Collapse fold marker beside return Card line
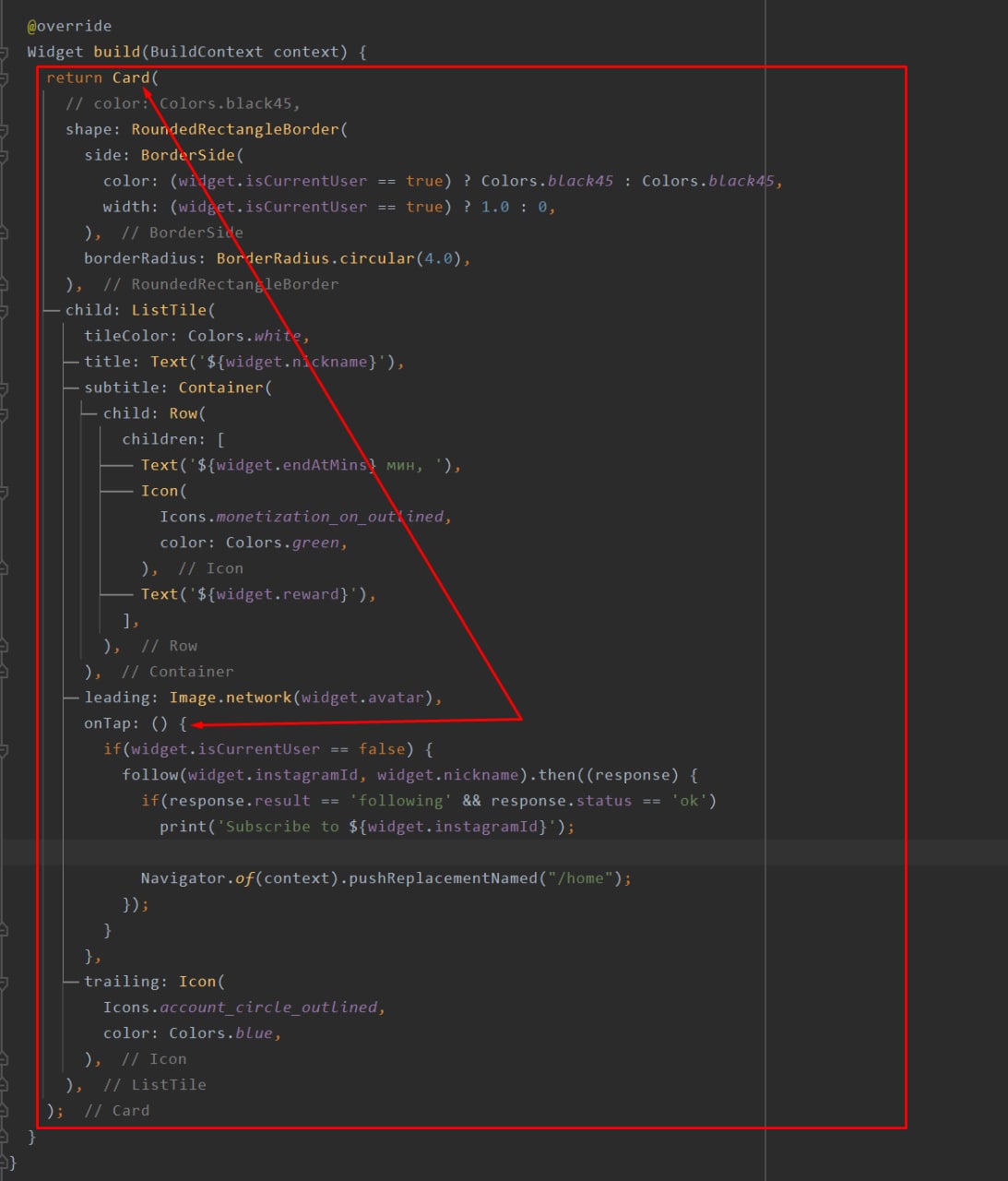This screenshot has height=1181, width=1008. (x=4, y=78)
